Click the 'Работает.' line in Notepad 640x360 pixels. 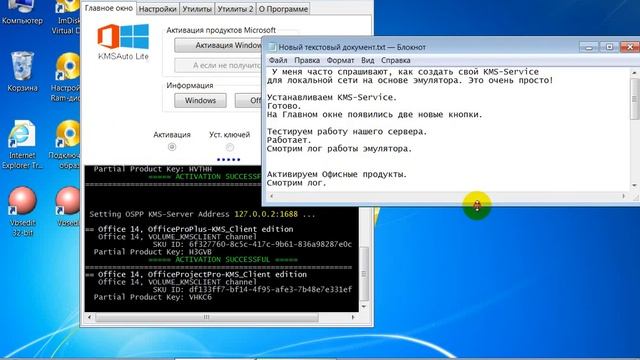[289, 140]
